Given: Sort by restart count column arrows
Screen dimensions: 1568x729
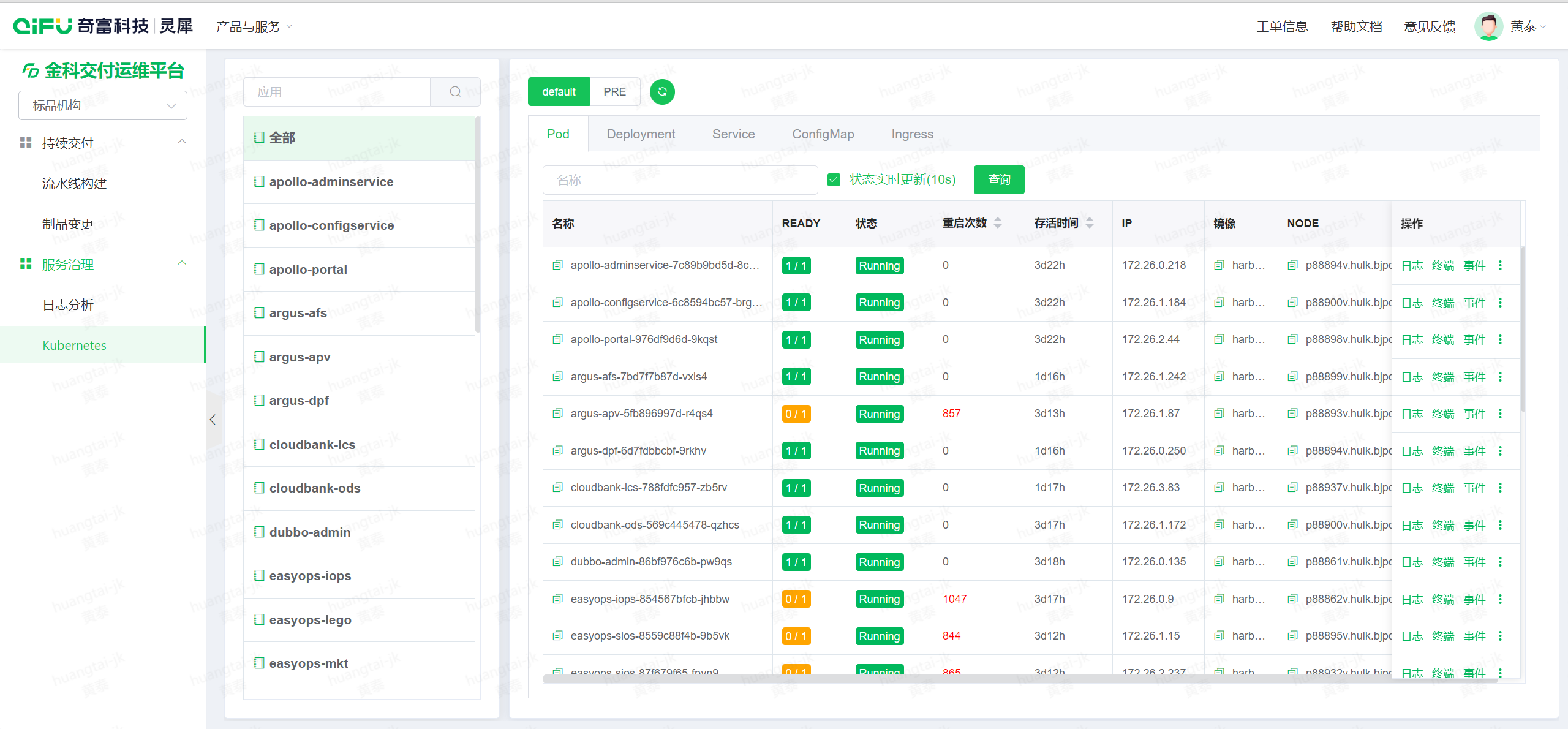Looking at the screenshot, I should 998,223.
